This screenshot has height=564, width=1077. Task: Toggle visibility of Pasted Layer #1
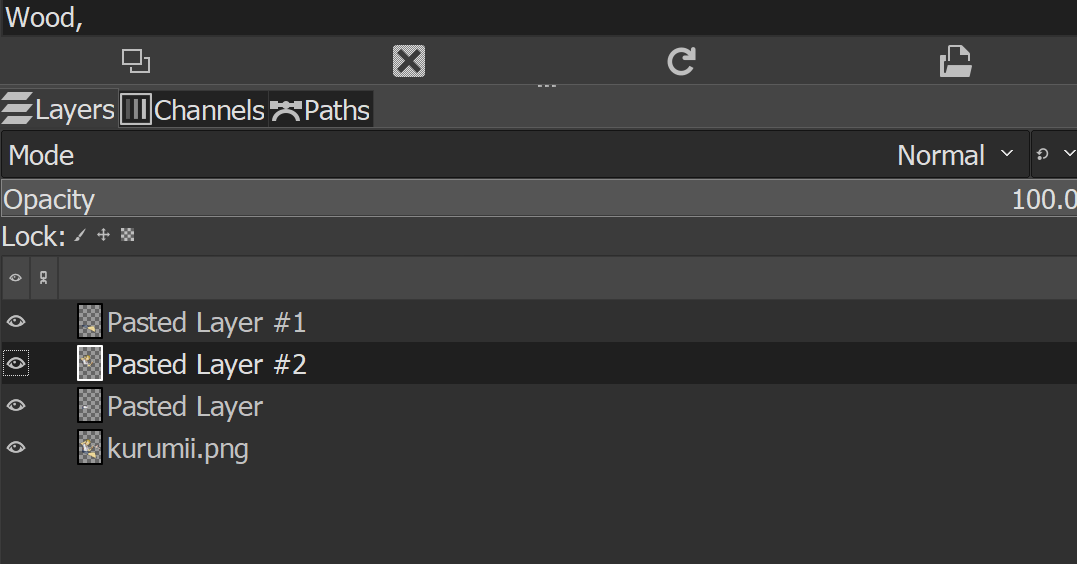(x=16, y=322)
